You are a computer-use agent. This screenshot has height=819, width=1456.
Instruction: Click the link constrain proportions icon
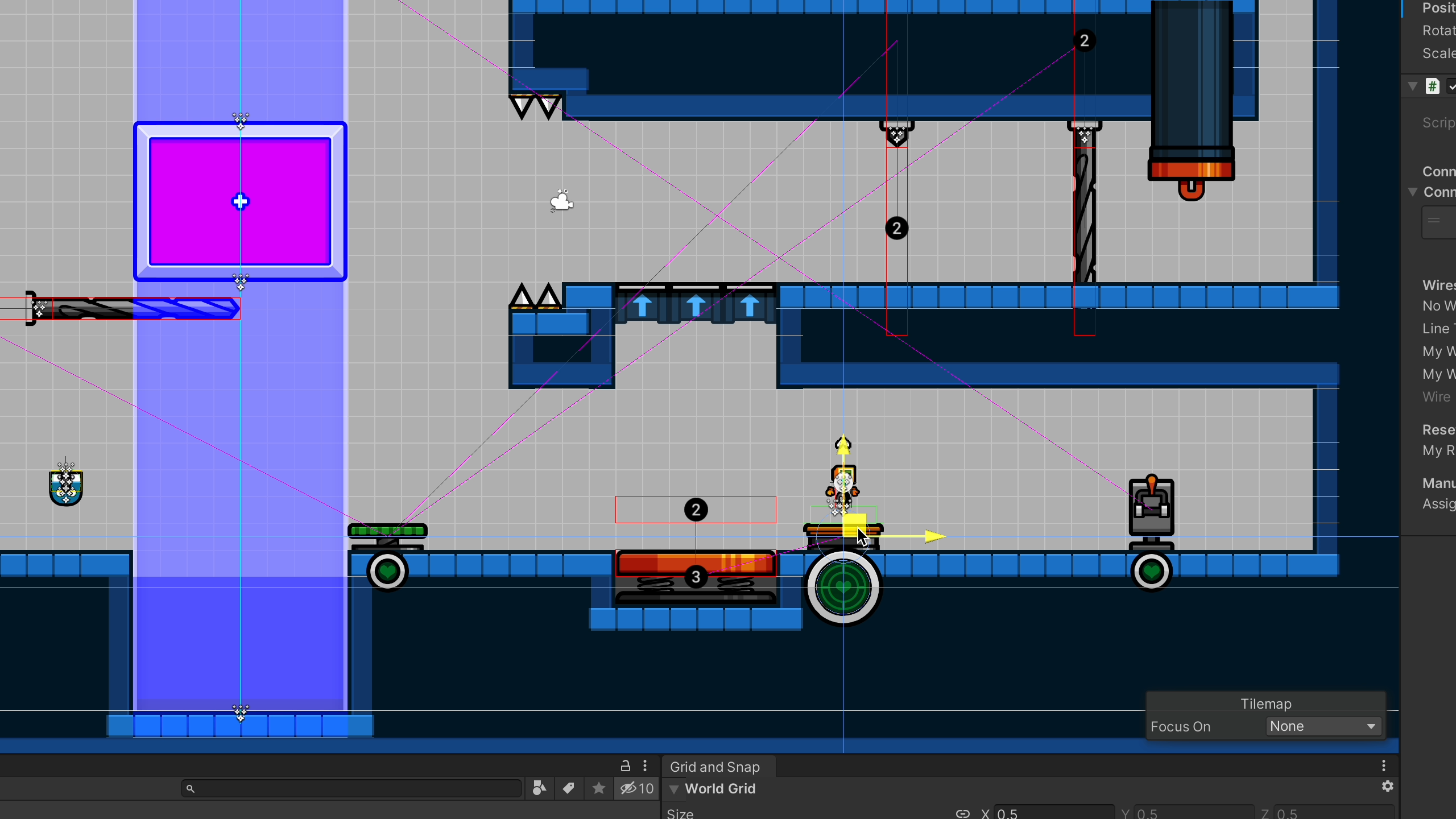click(962, 813)
